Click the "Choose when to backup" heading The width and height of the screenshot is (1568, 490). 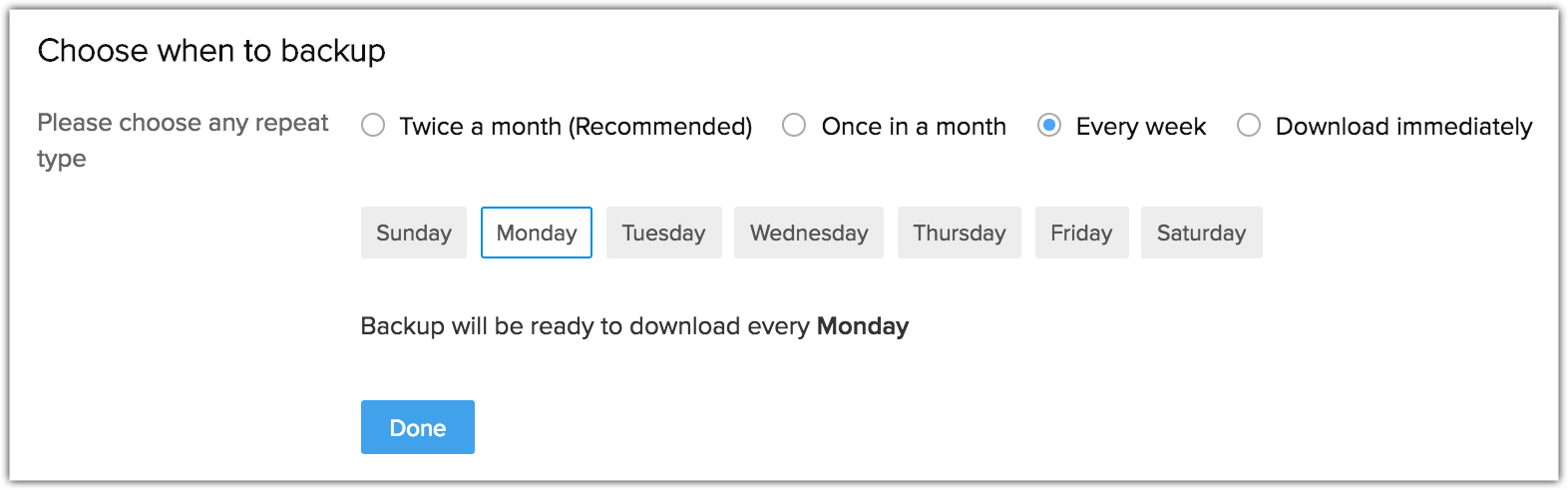point(211,51)
